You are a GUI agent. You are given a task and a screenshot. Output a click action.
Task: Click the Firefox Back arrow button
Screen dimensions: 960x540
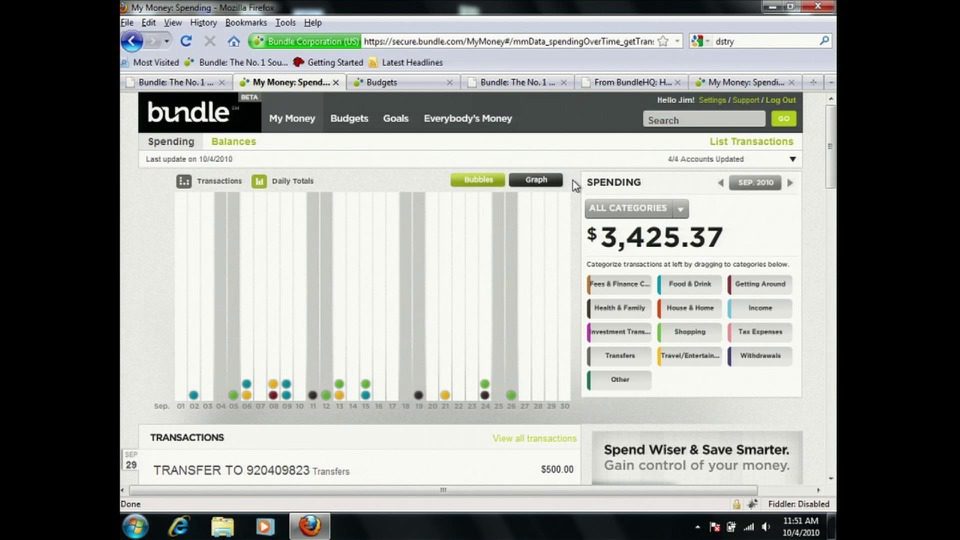(132, 41)
